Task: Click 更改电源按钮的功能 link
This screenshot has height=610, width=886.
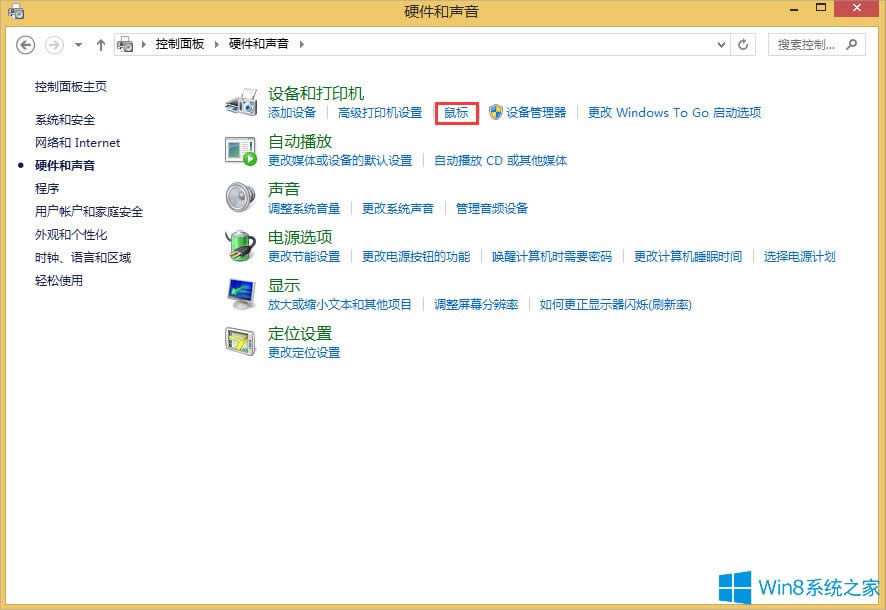Action: pyautogui.click(x=416, y=257)
